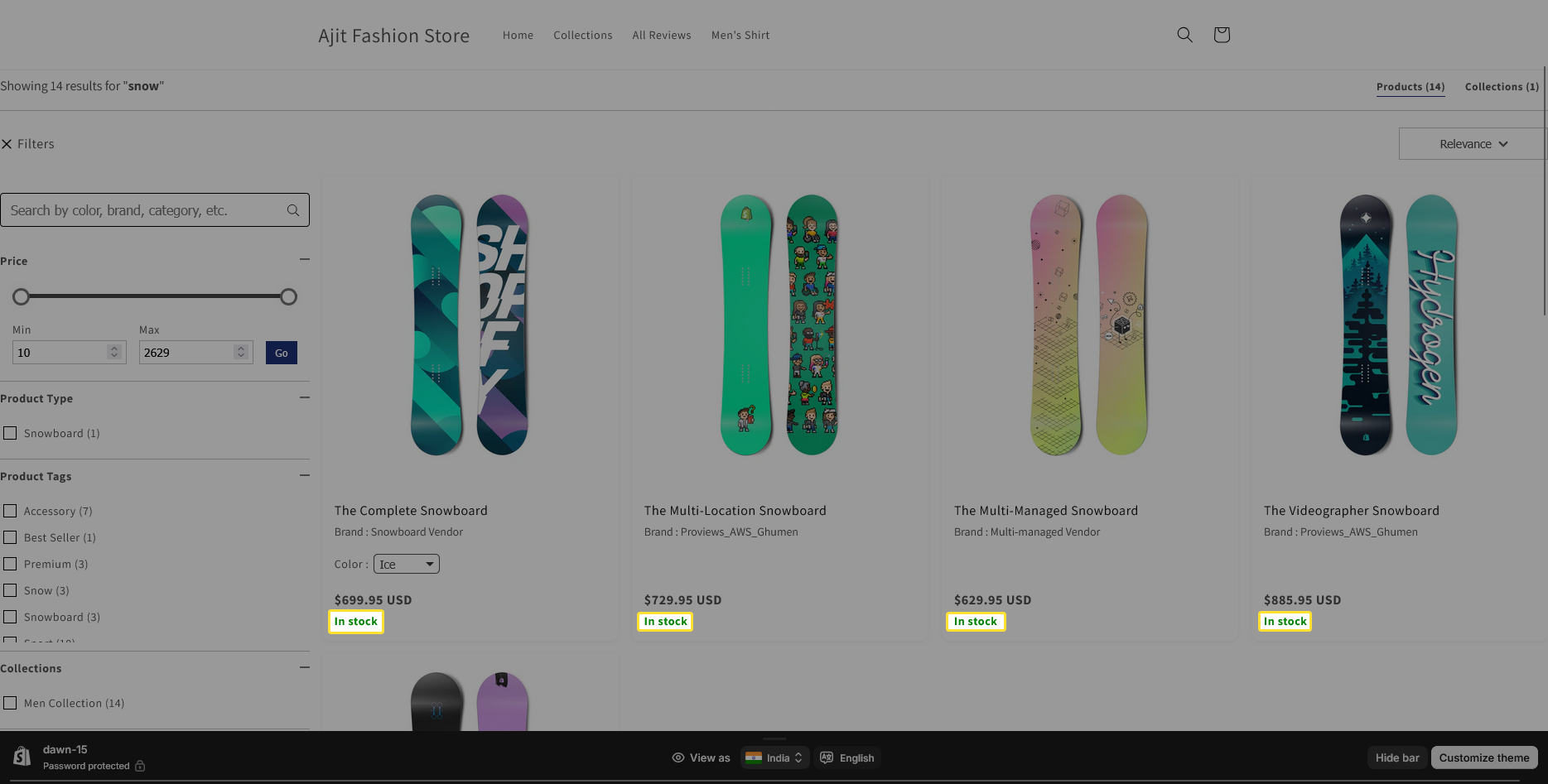
Task: Click the password protected lock icon
Action: click(x=140, y=766)
